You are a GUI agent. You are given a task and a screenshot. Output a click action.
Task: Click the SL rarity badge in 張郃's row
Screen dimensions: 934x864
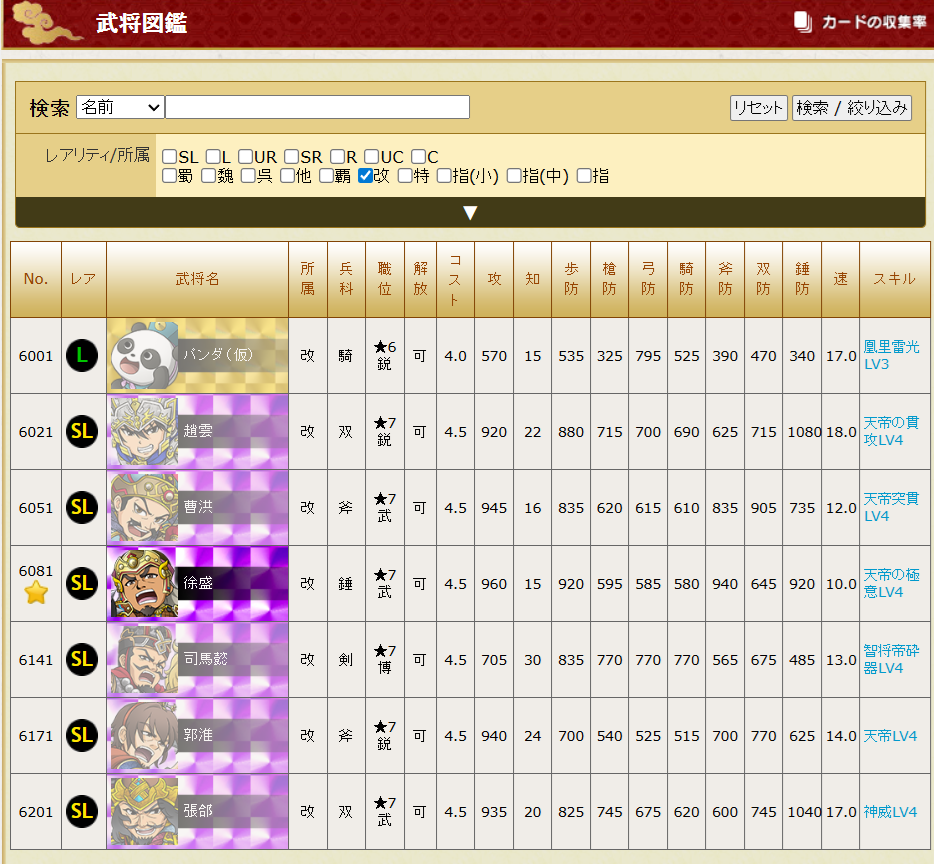coord(82,811)
